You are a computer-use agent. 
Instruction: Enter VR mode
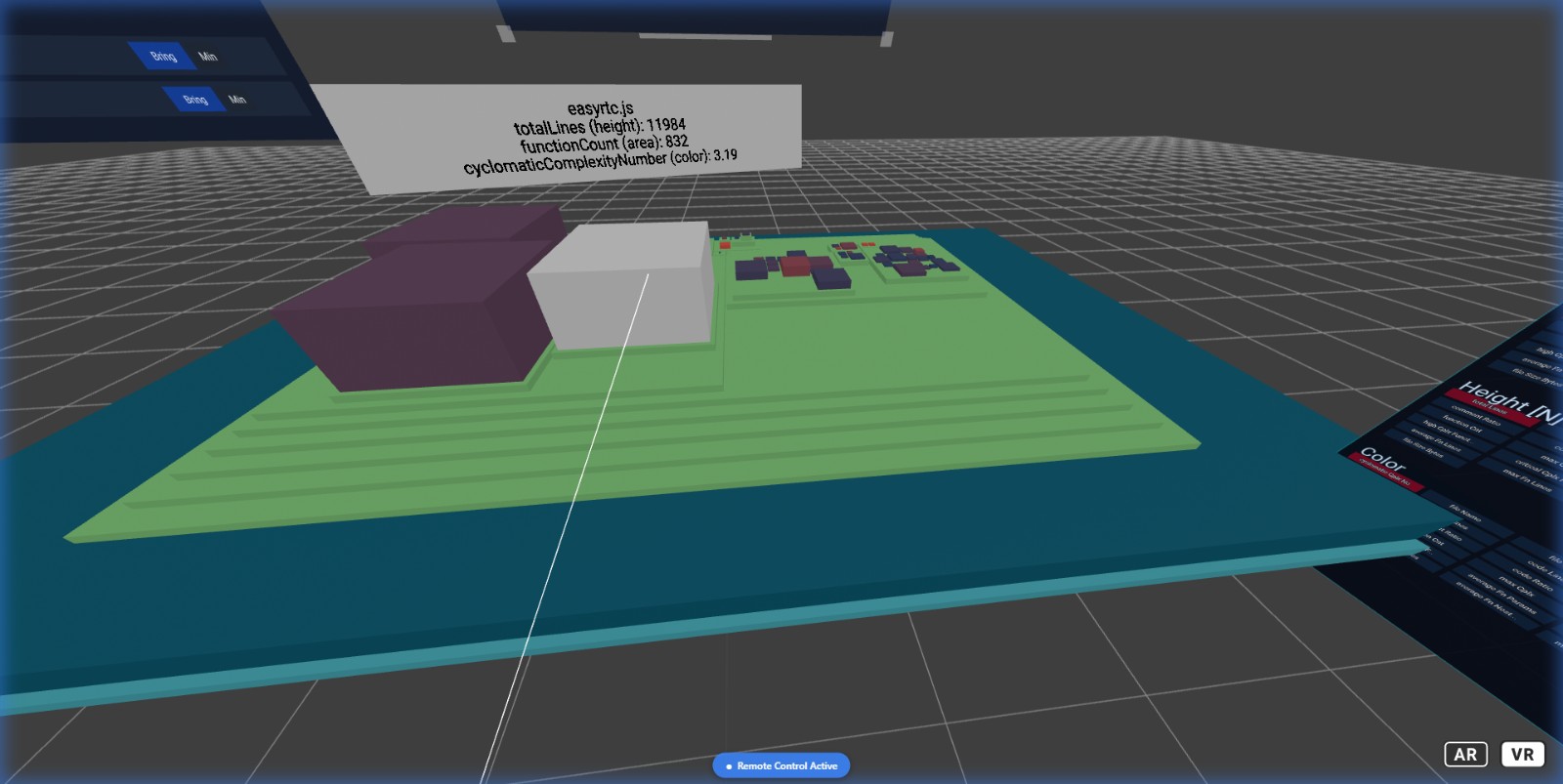coord(1522,754)
